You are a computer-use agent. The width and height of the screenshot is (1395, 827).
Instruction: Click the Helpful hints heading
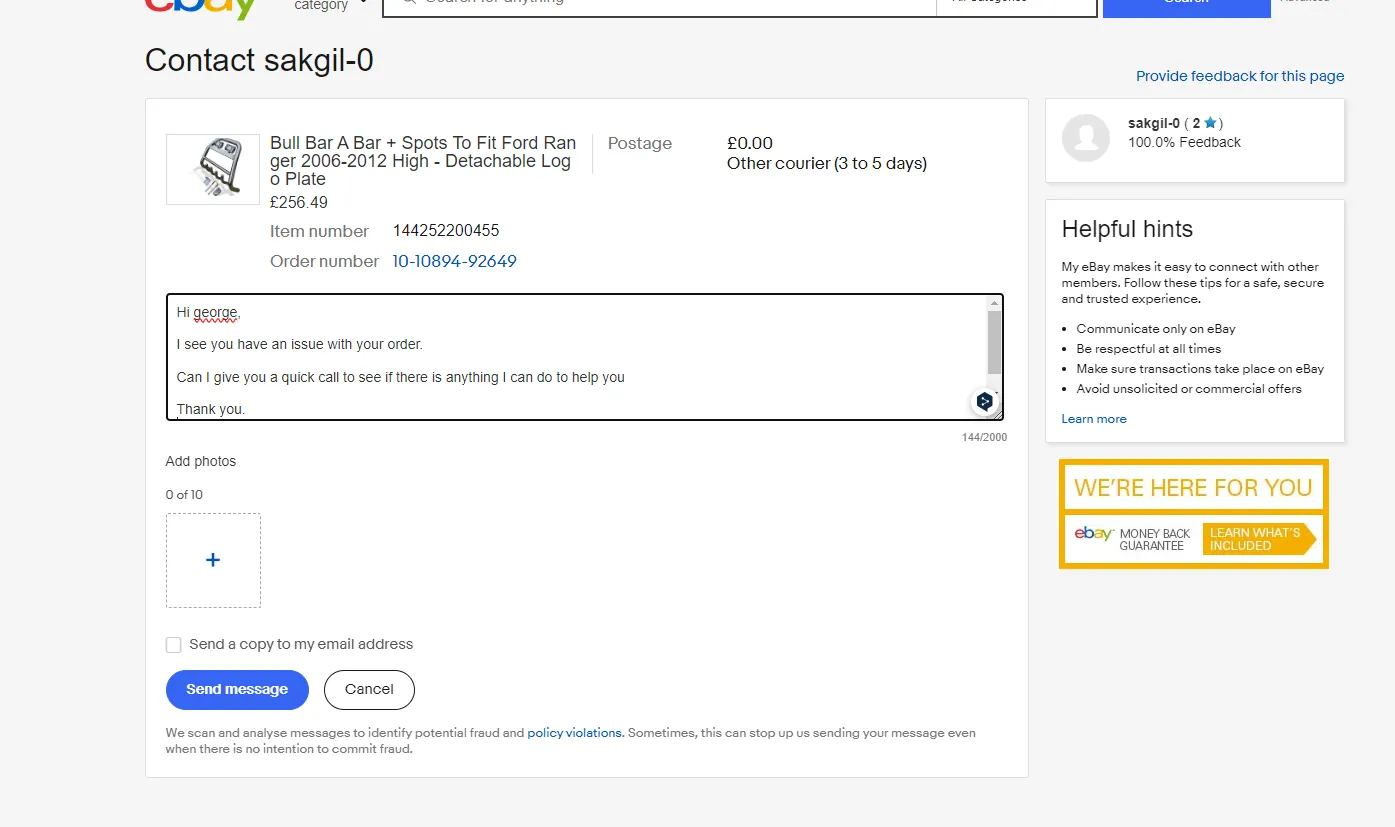click(x=1127, y=229)
